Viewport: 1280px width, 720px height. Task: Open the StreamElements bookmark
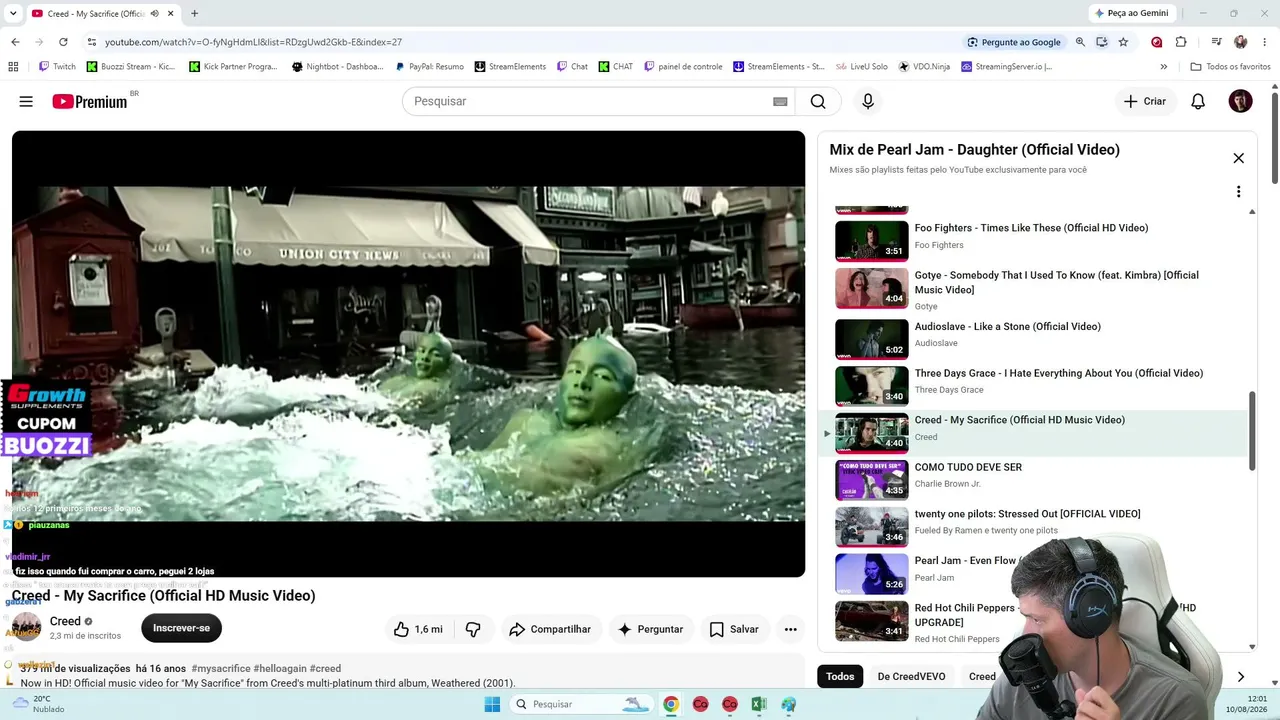(x=510, y=67)
